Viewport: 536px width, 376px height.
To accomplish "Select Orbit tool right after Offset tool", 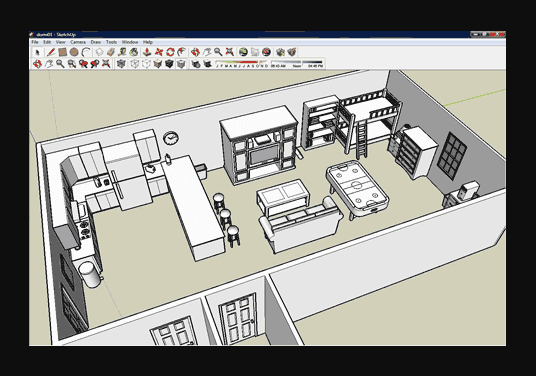I will [195, 52].
